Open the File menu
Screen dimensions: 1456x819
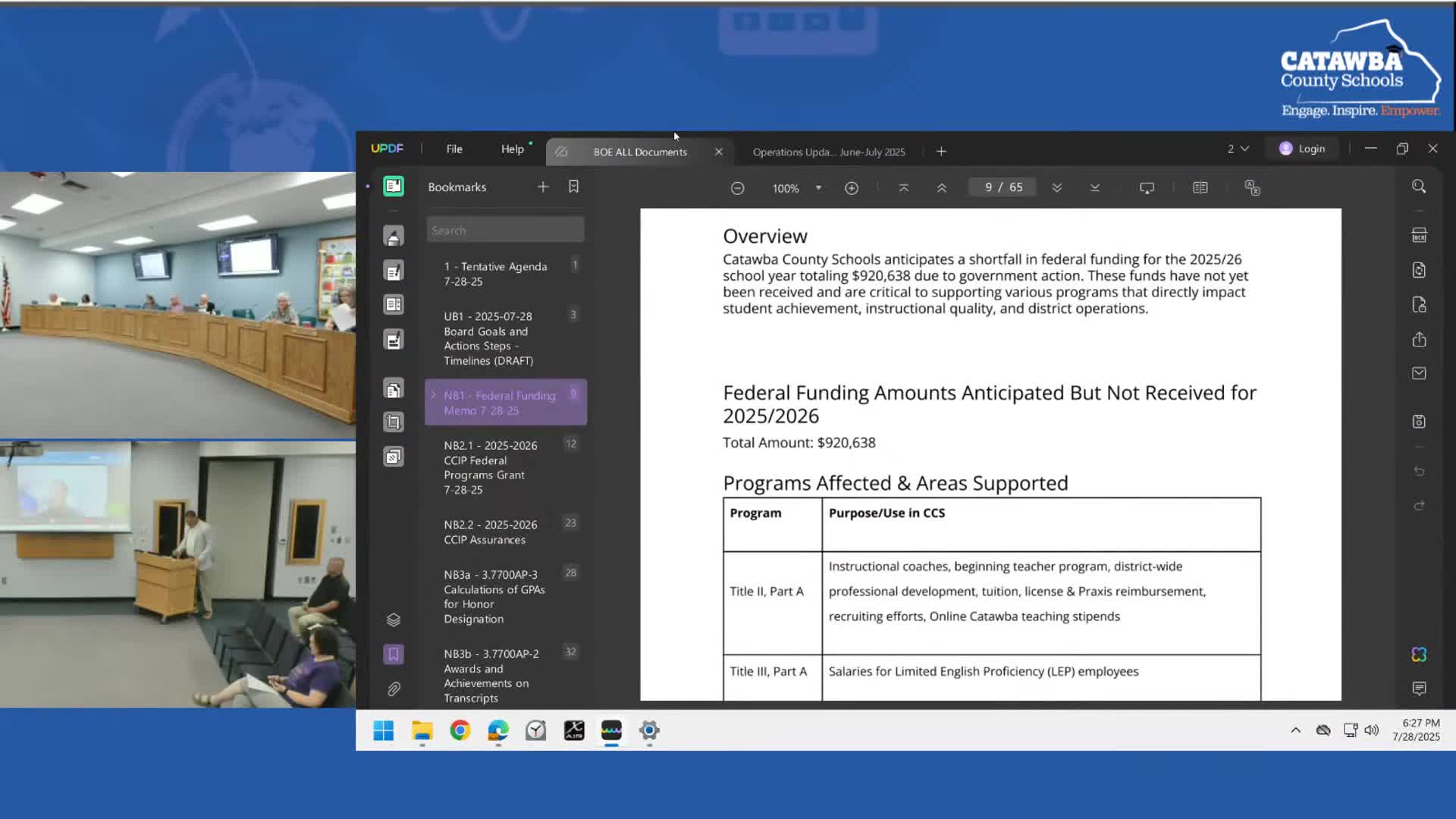(x=454, y=149)
